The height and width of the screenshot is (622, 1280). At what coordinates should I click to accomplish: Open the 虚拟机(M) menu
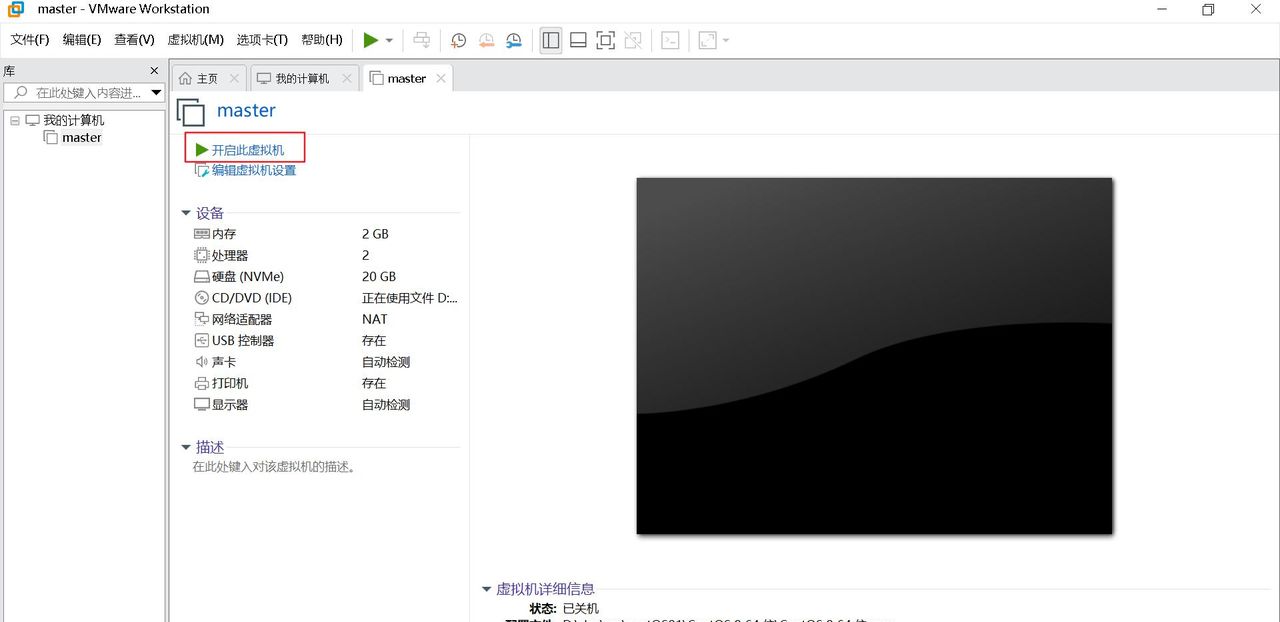click(x=195, y=40)
